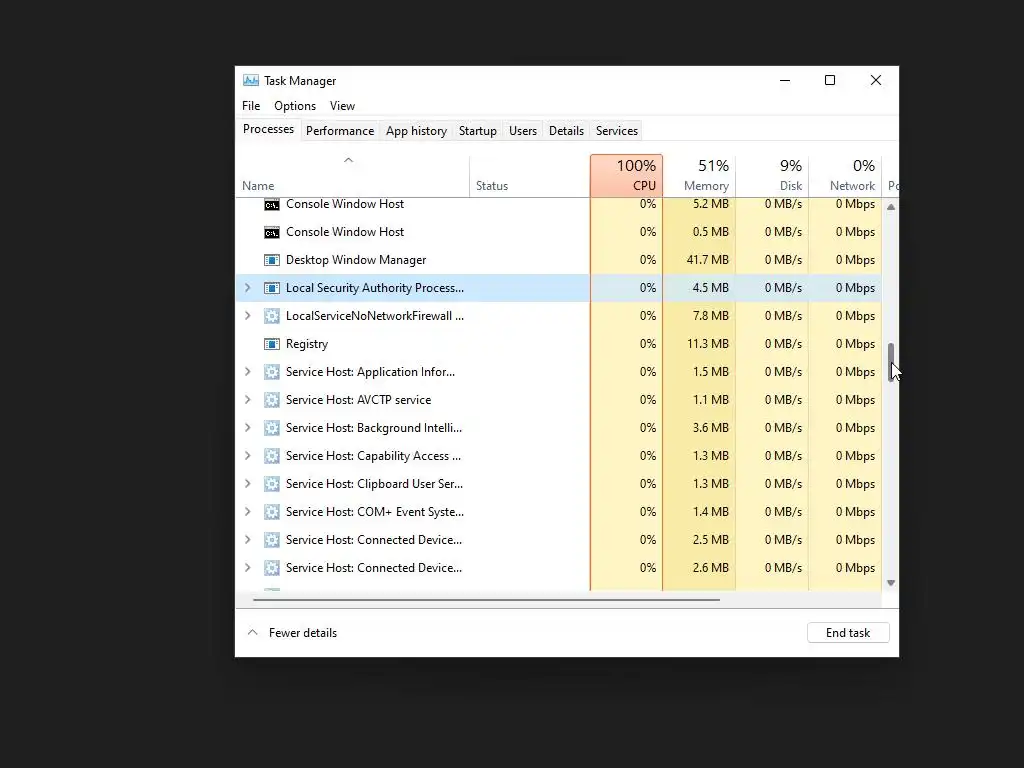Image resolution: width=1024 pixels, height=768 pixels.
Task: Sort by the Status column header
Action: (x=530, y=176)
